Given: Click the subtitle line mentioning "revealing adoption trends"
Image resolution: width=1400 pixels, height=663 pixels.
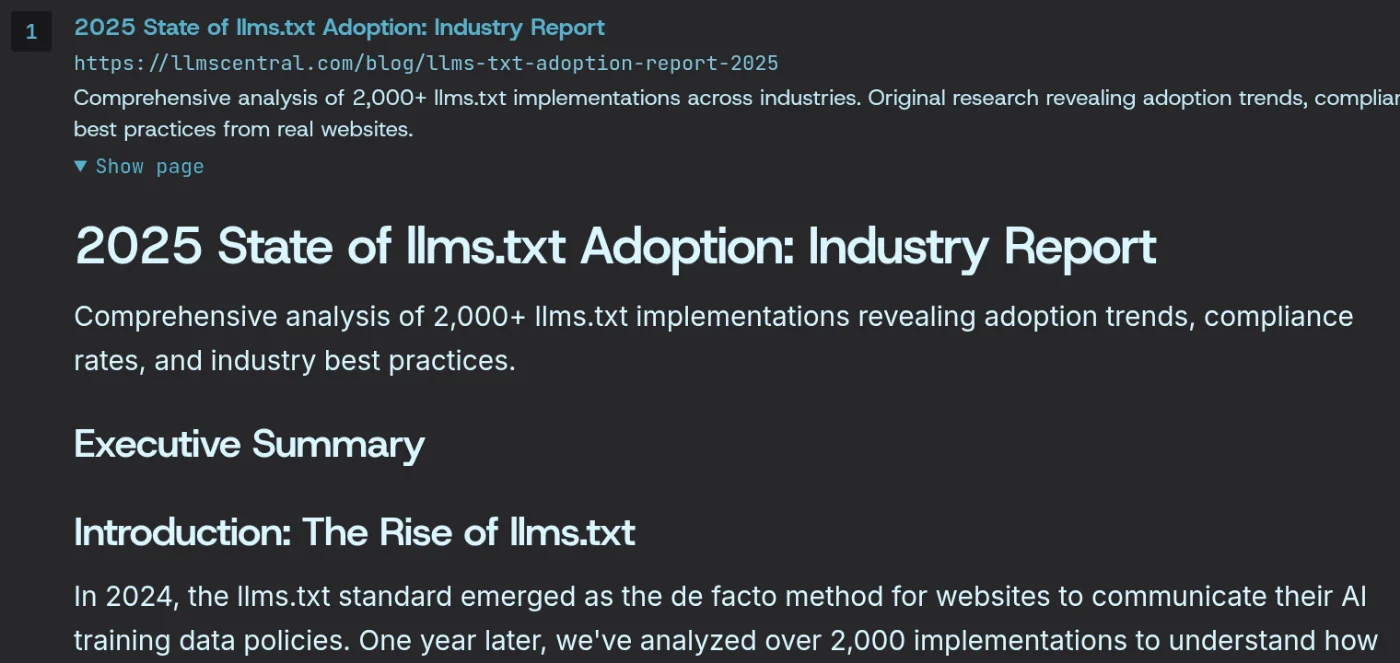Looking at the screenshot, I should pyautogui.click(x=713, y=317).
